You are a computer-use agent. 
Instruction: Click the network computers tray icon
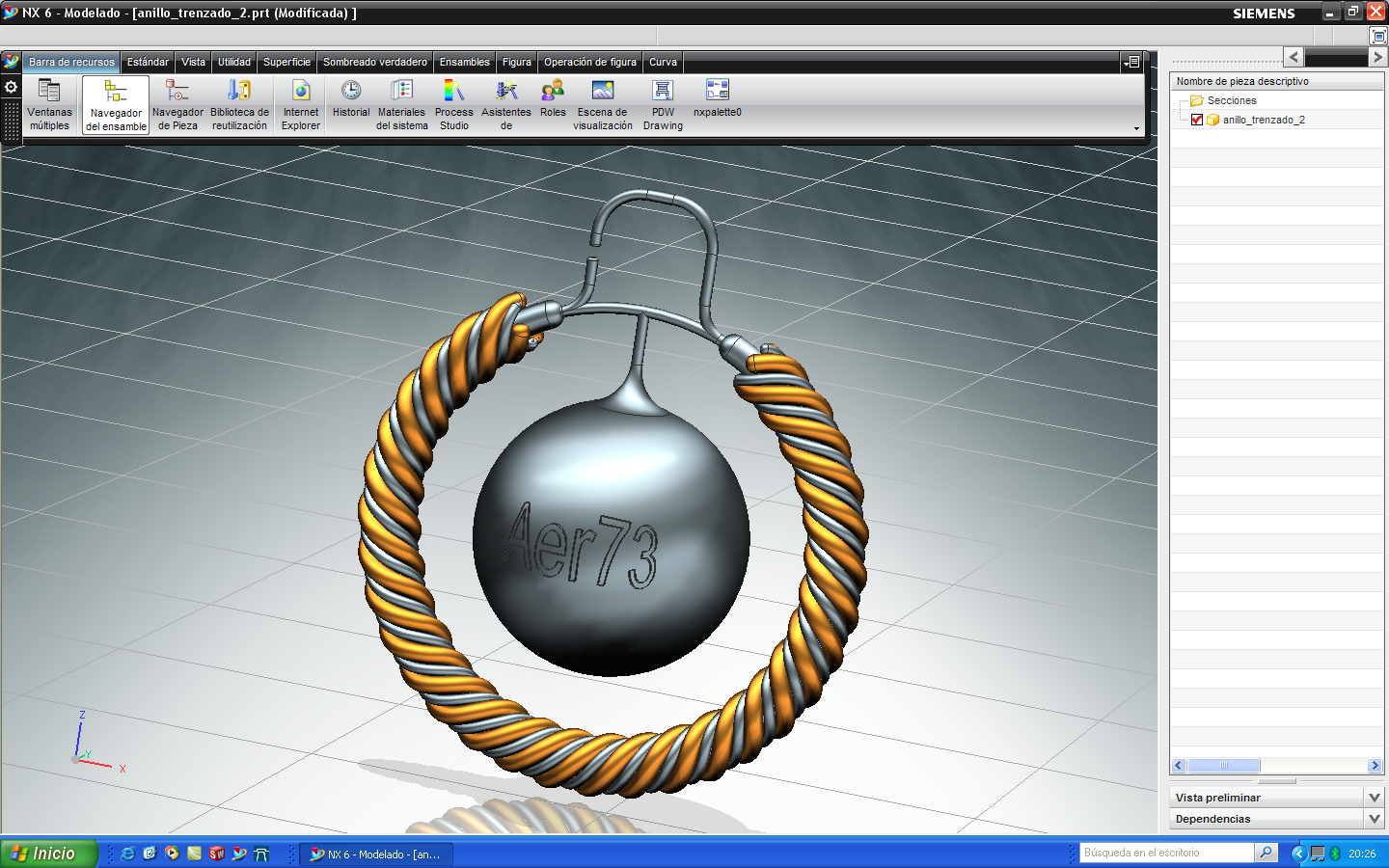[1318, 854]
